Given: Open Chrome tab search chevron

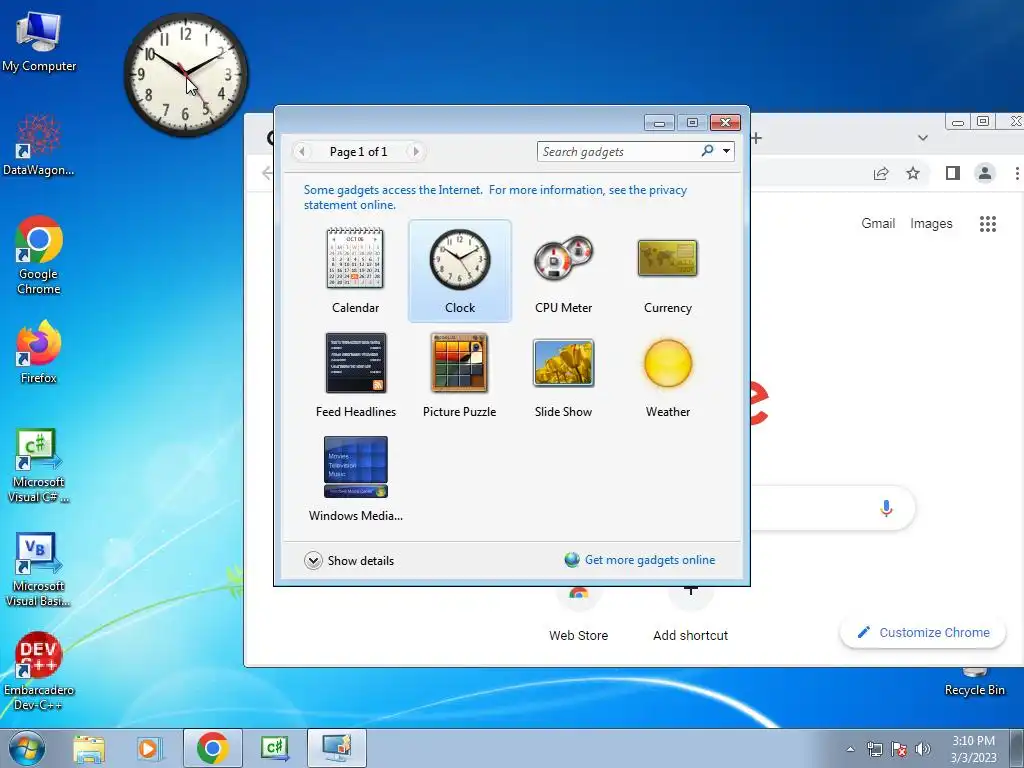Looking at the screenshot, I should click(x=923, y=138).
